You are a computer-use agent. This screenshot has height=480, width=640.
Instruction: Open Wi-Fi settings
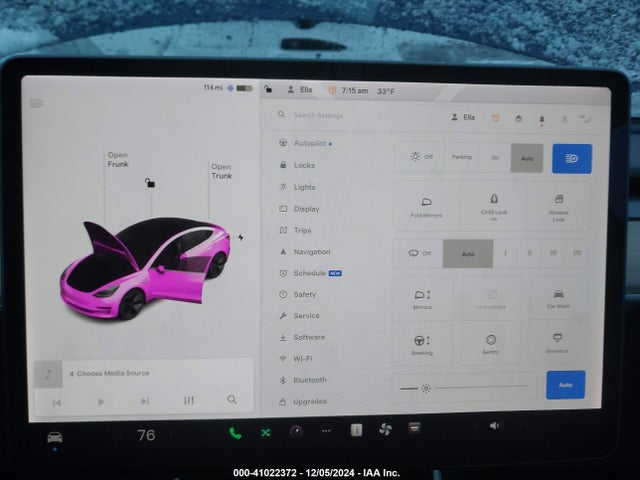pyautogui.click(x=296, y=358)
